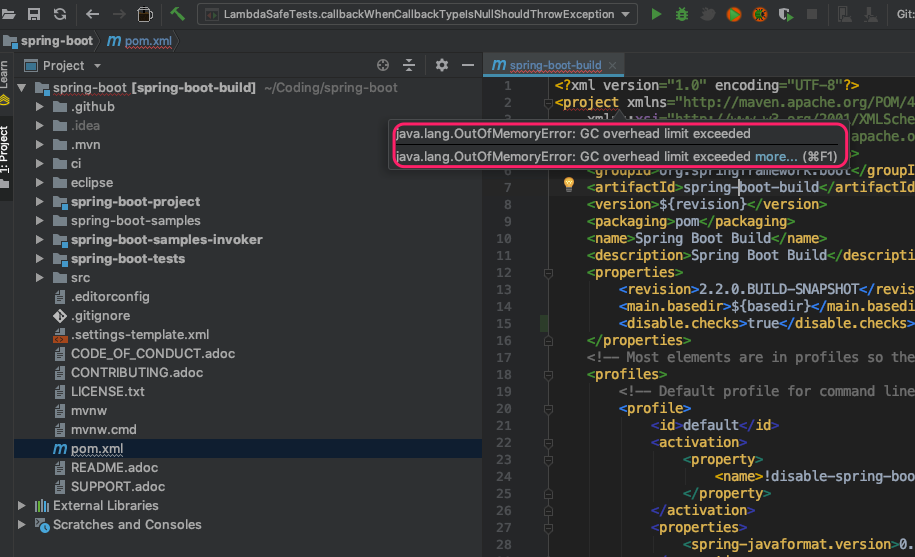
Task: Click the orange circular debug icon
Action: pos(760,14)
